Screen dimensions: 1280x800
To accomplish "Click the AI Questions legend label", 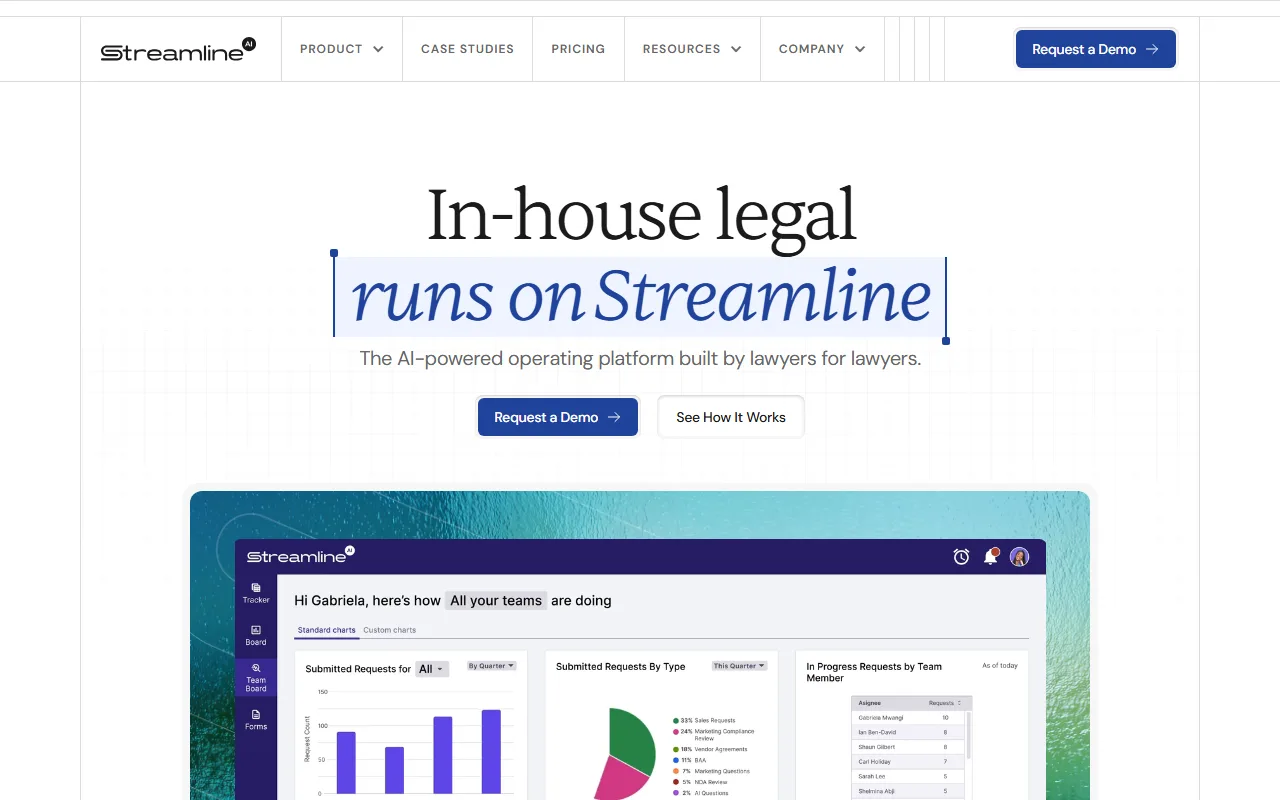I will point(712,793).
